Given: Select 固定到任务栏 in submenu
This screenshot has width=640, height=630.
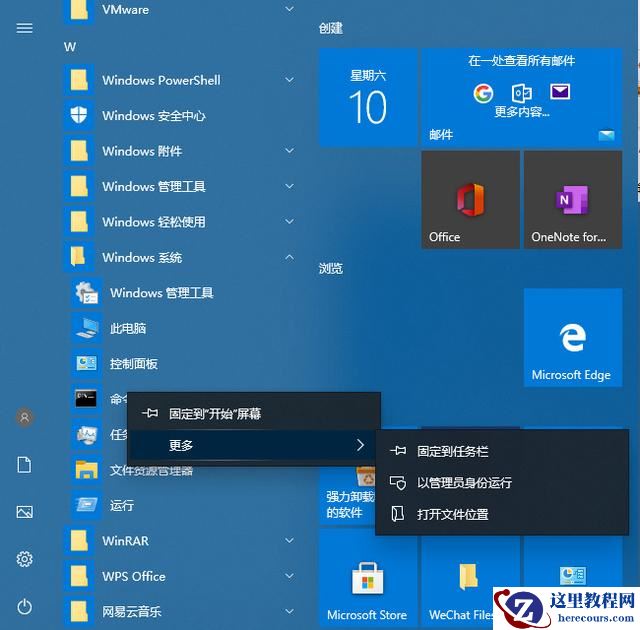Looking at the screenshot, I should pos(502,451).
